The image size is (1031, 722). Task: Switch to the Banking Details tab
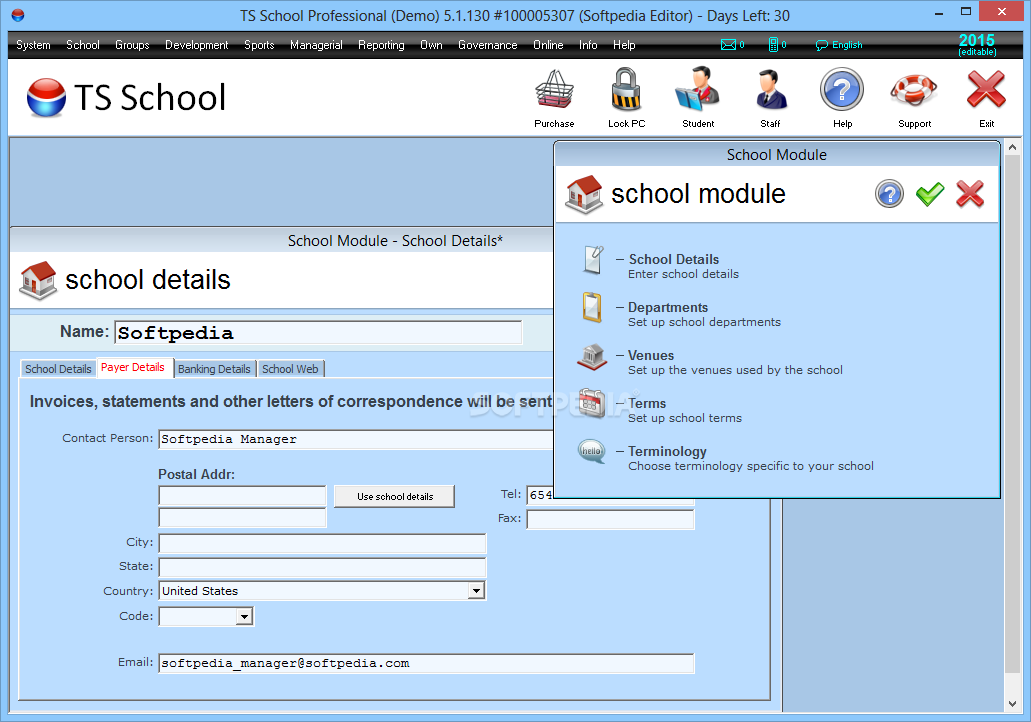click(x=214, y=369)
